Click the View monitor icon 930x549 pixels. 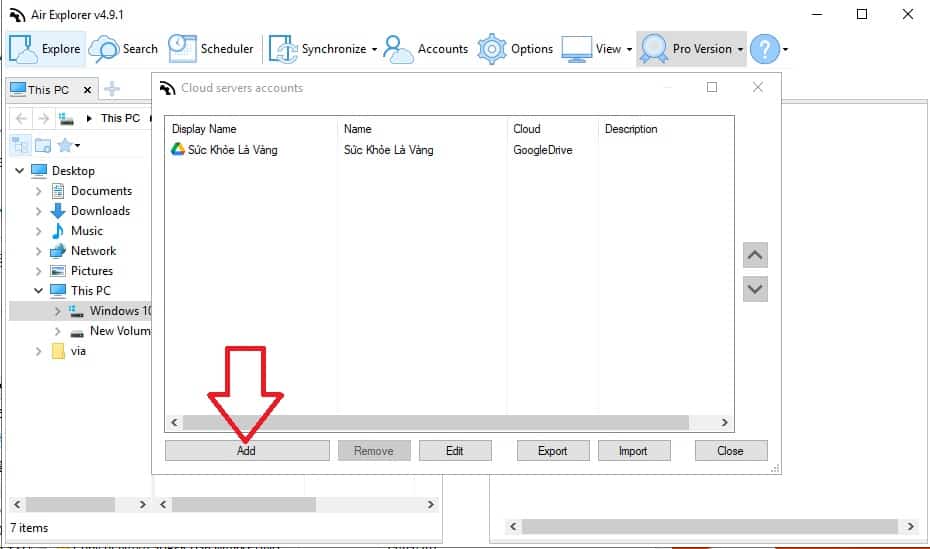(576, 49)
